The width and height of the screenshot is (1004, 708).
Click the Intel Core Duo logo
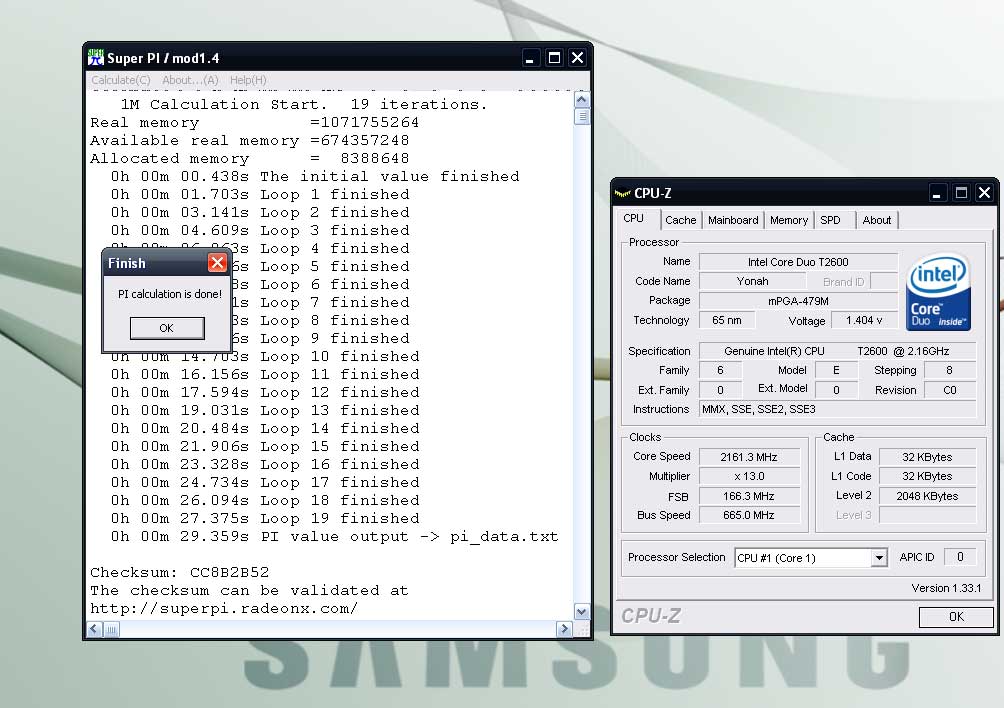[x=938, y=293]
